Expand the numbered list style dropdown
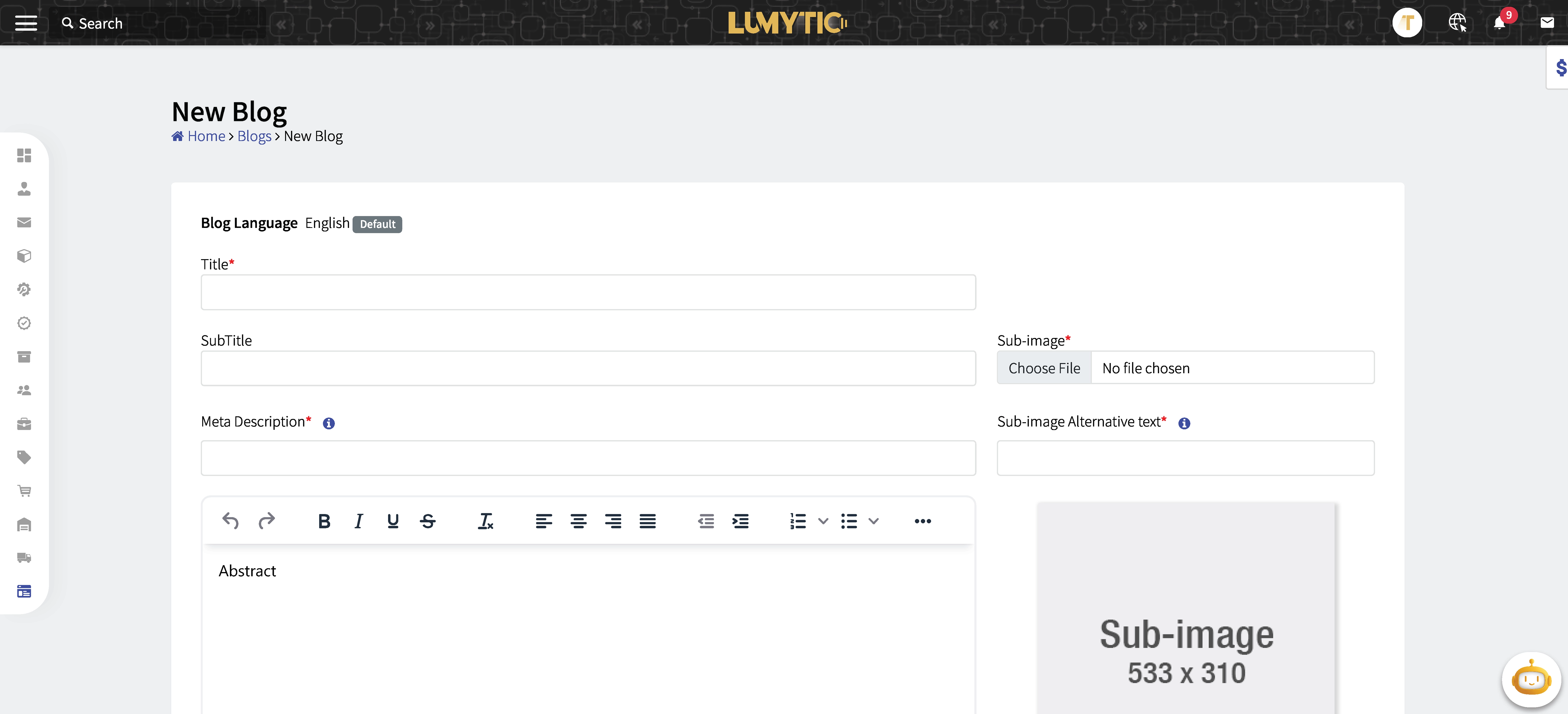Screen dimensions: 1568x714 (x=823, y=521)
